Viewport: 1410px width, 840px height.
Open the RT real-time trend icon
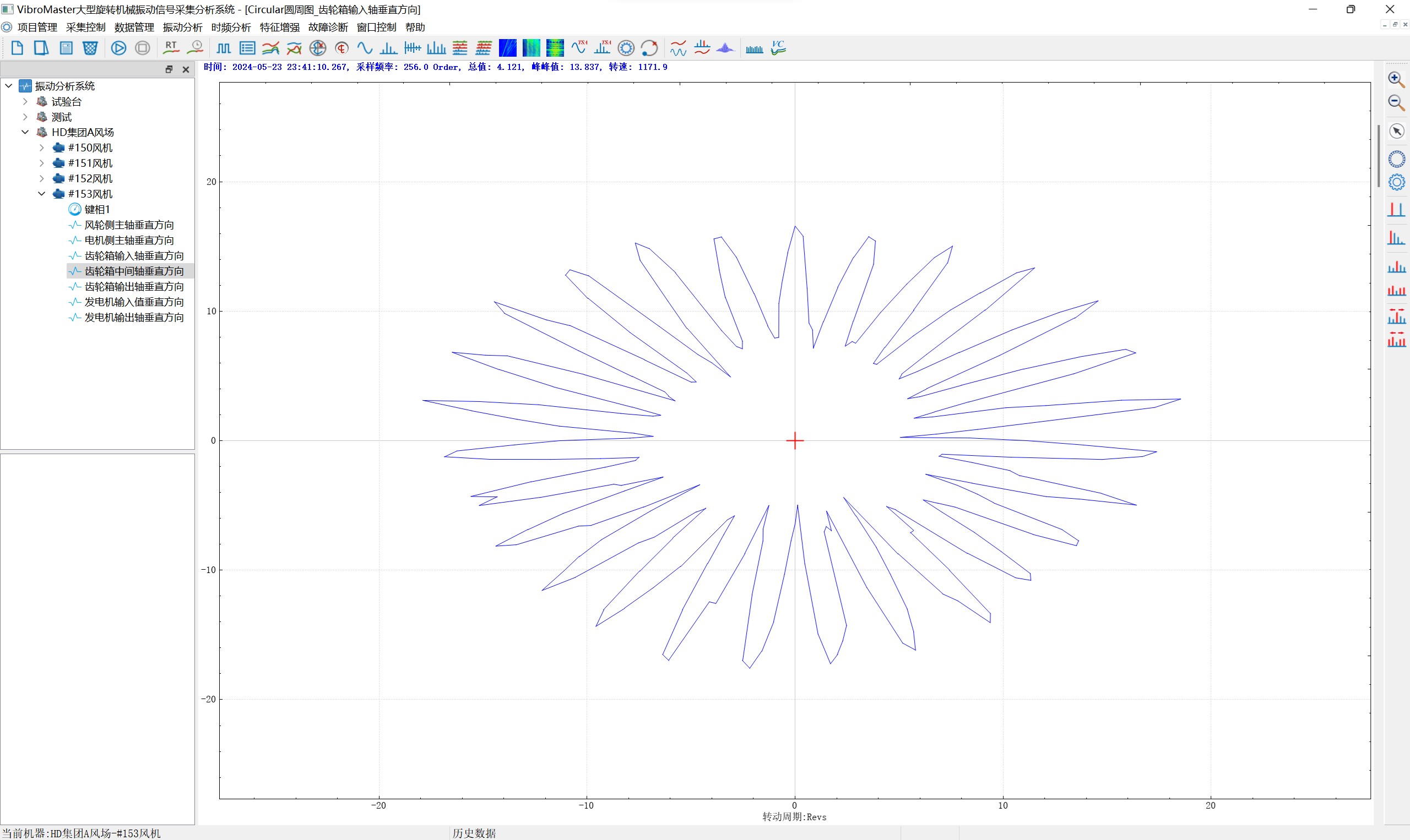pos(171,48)
